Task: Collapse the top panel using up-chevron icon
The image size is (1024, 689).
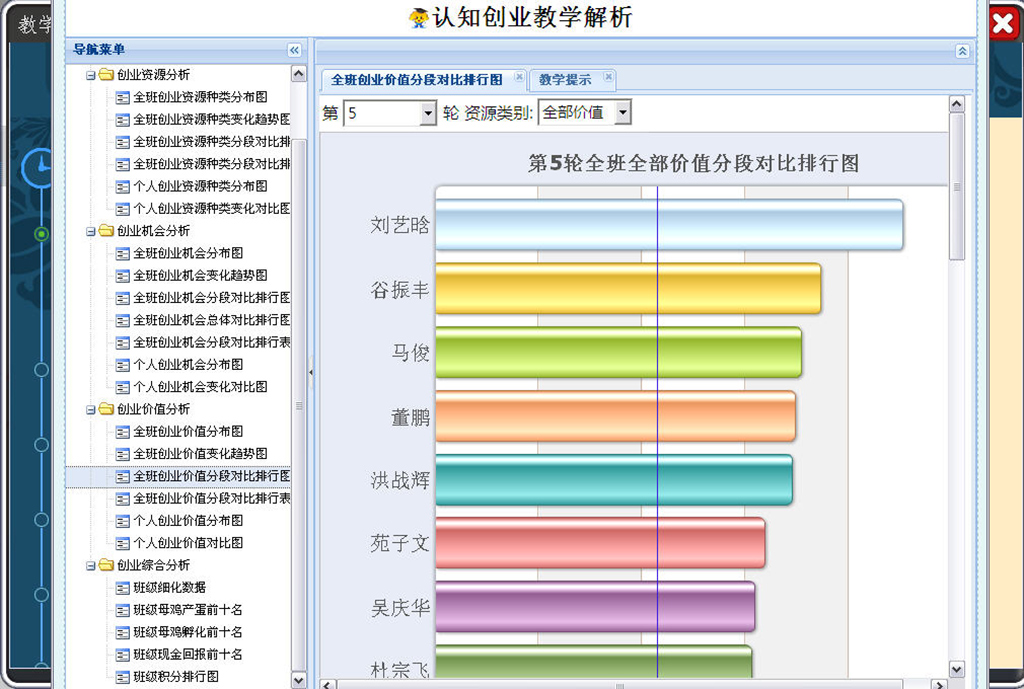Action: coord(962,51)
